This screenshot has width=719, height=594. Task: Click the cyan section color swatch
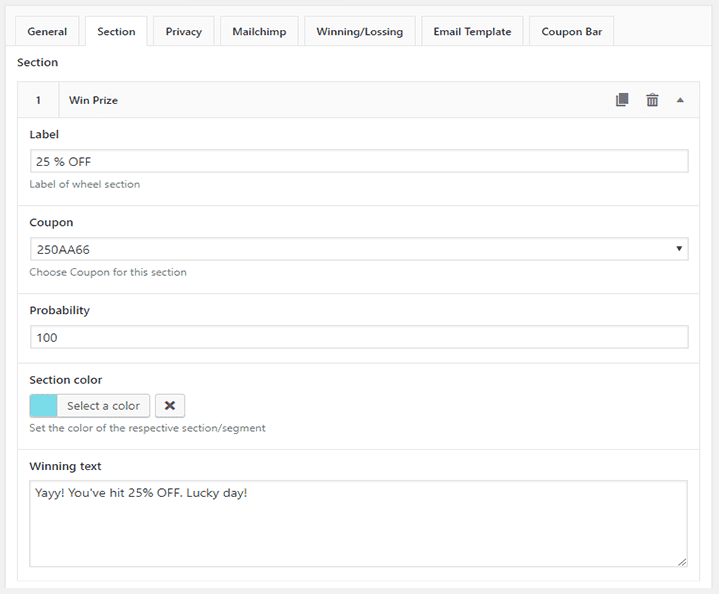pos(44,405)
